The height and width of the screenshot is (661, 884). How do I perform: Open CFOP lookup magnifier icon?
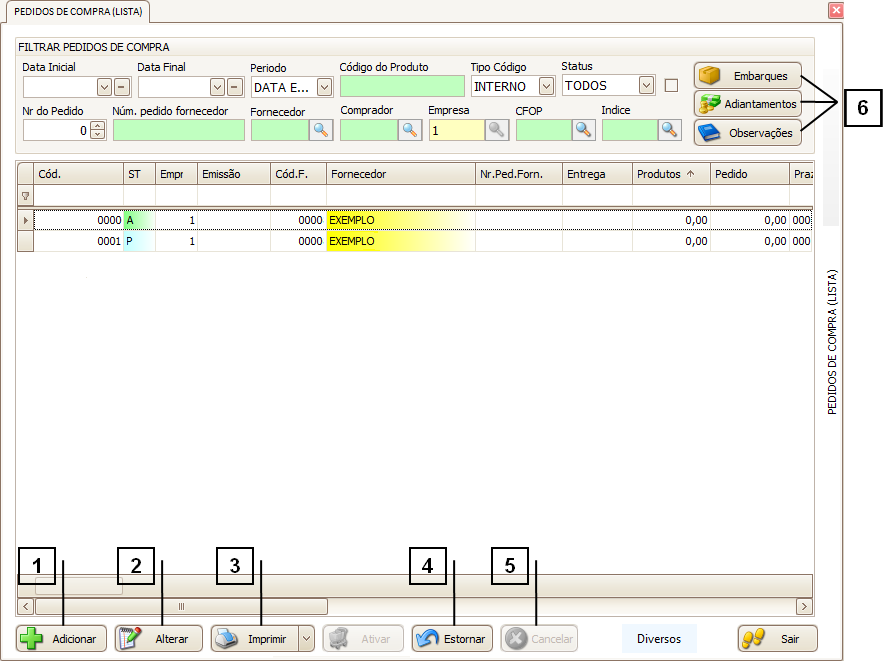point(583,129)
